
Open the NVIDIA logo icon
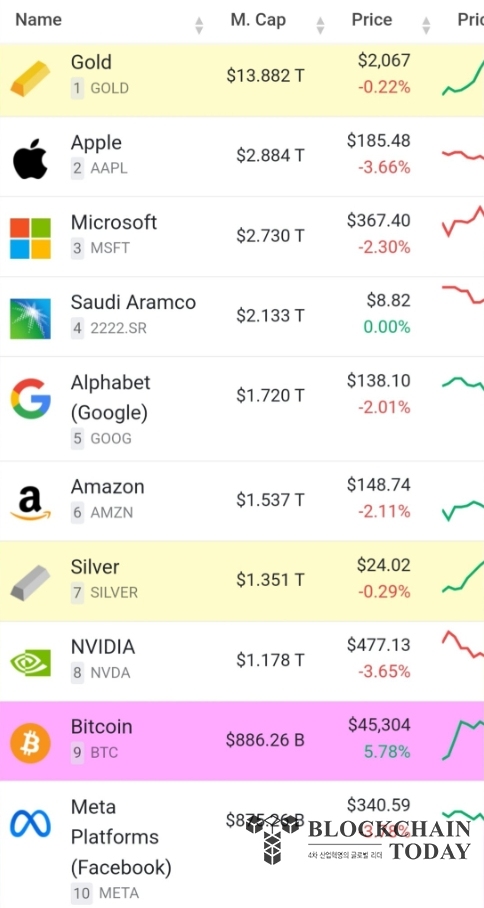tap(30, 662)
